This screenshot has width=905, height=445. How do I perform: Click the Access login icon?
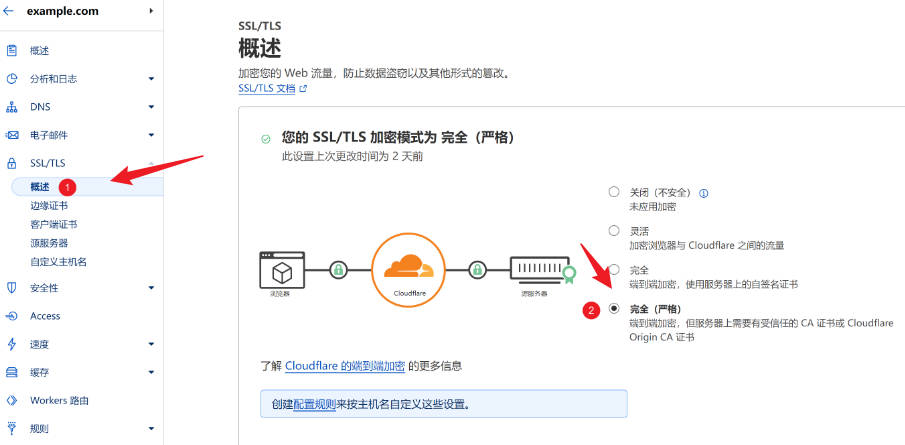(x=11, y=316)
